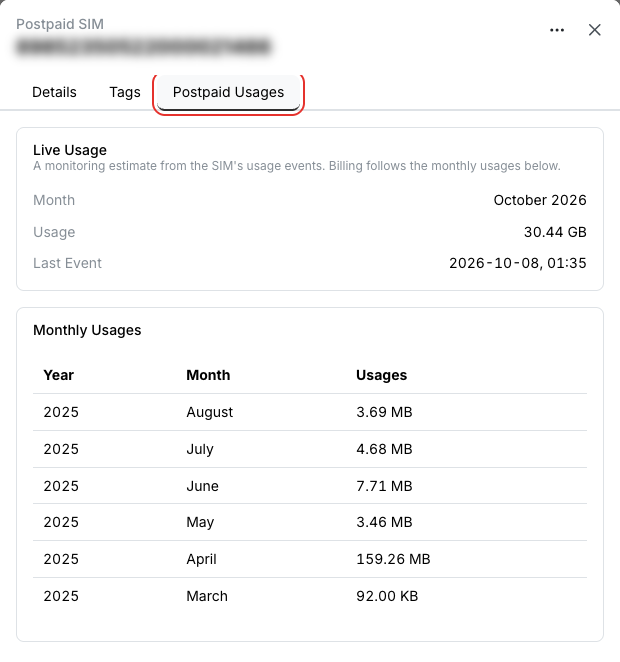
Task: Click the Month column header
Action: point(208,375)
